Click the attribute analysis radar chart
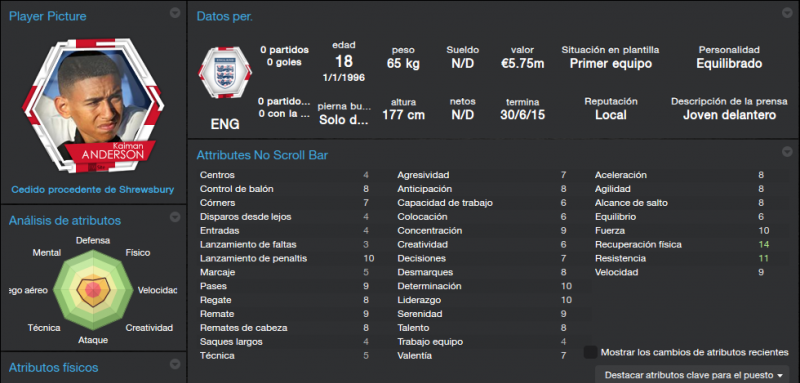This screenshot has width=800, height=383. [x=93, y=289]
